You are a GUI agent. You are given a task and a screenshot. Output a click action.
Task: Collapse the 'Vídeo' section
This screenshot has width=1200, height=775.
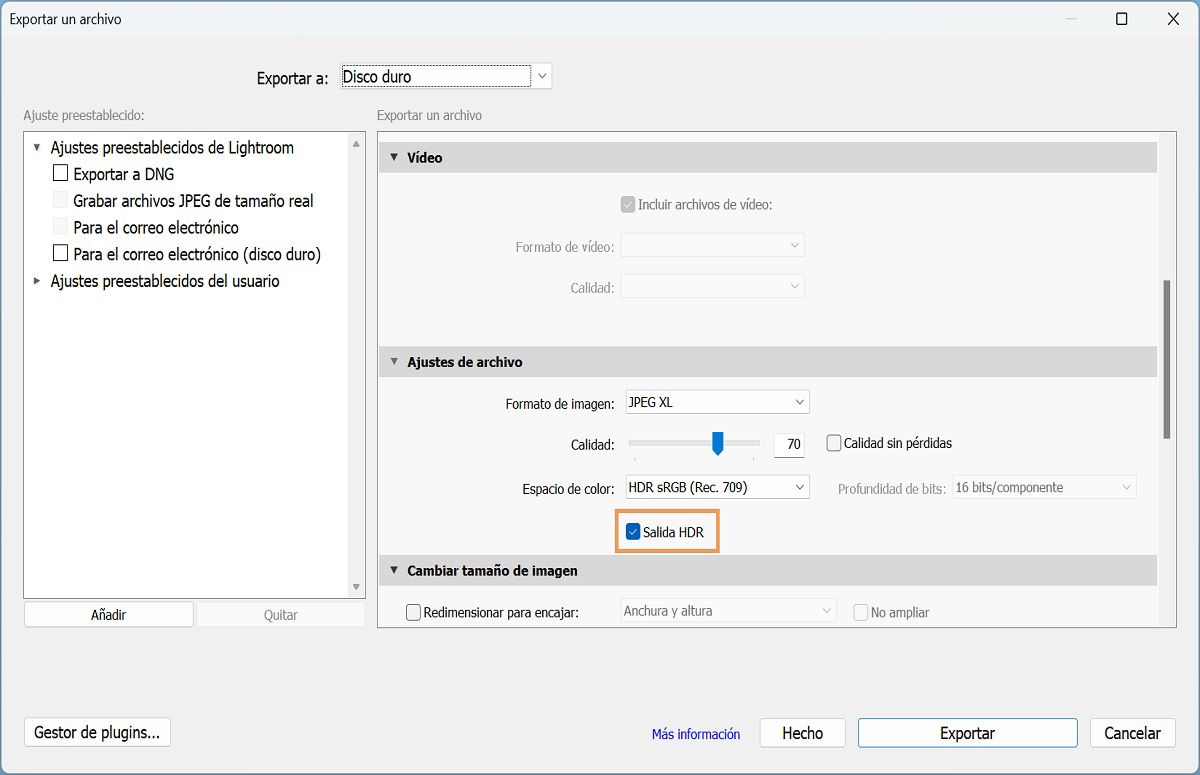pos(394,157)
